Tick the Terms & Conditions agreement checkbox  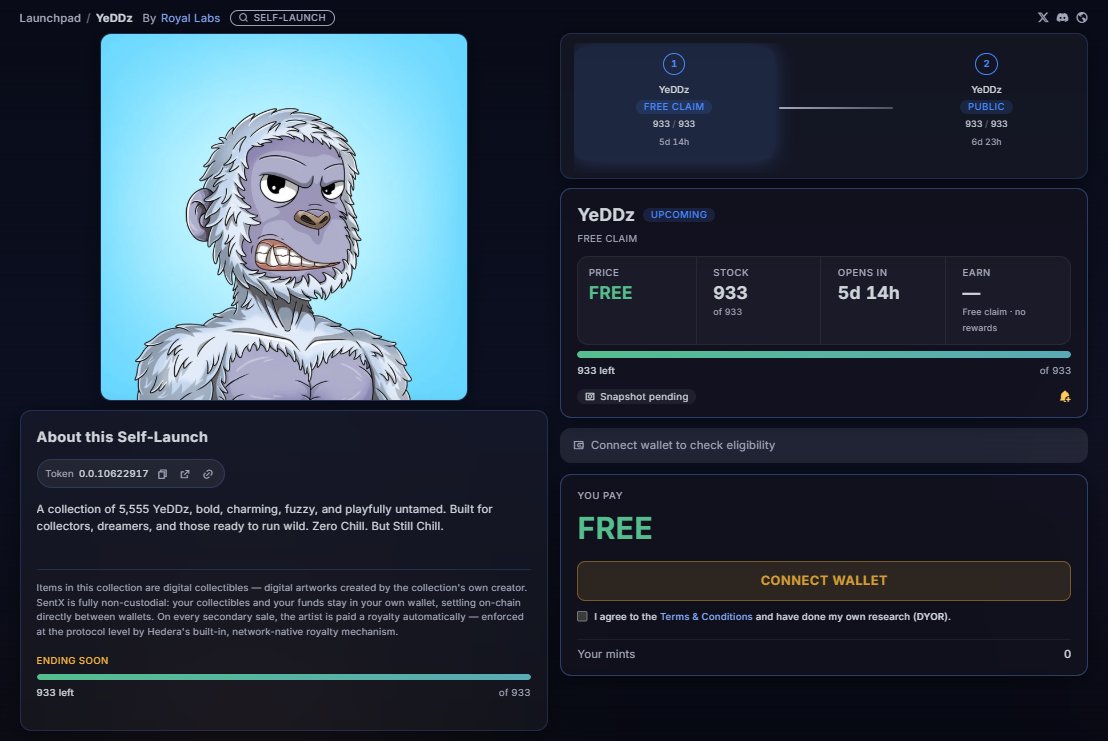582,617
